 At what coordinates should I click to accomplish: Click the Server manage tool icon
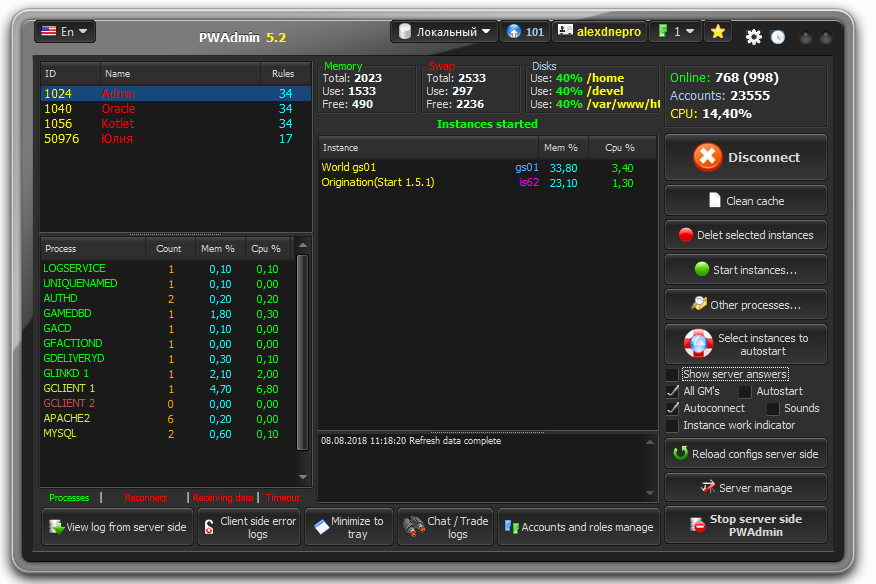click(708, 487)
